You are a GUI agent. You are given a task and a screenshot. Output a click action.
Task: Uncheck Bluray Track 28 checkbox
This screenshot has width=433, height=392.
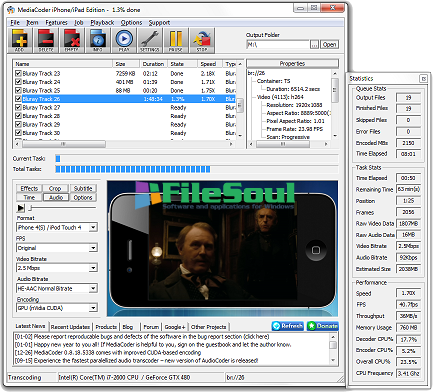tap(18, 116)
